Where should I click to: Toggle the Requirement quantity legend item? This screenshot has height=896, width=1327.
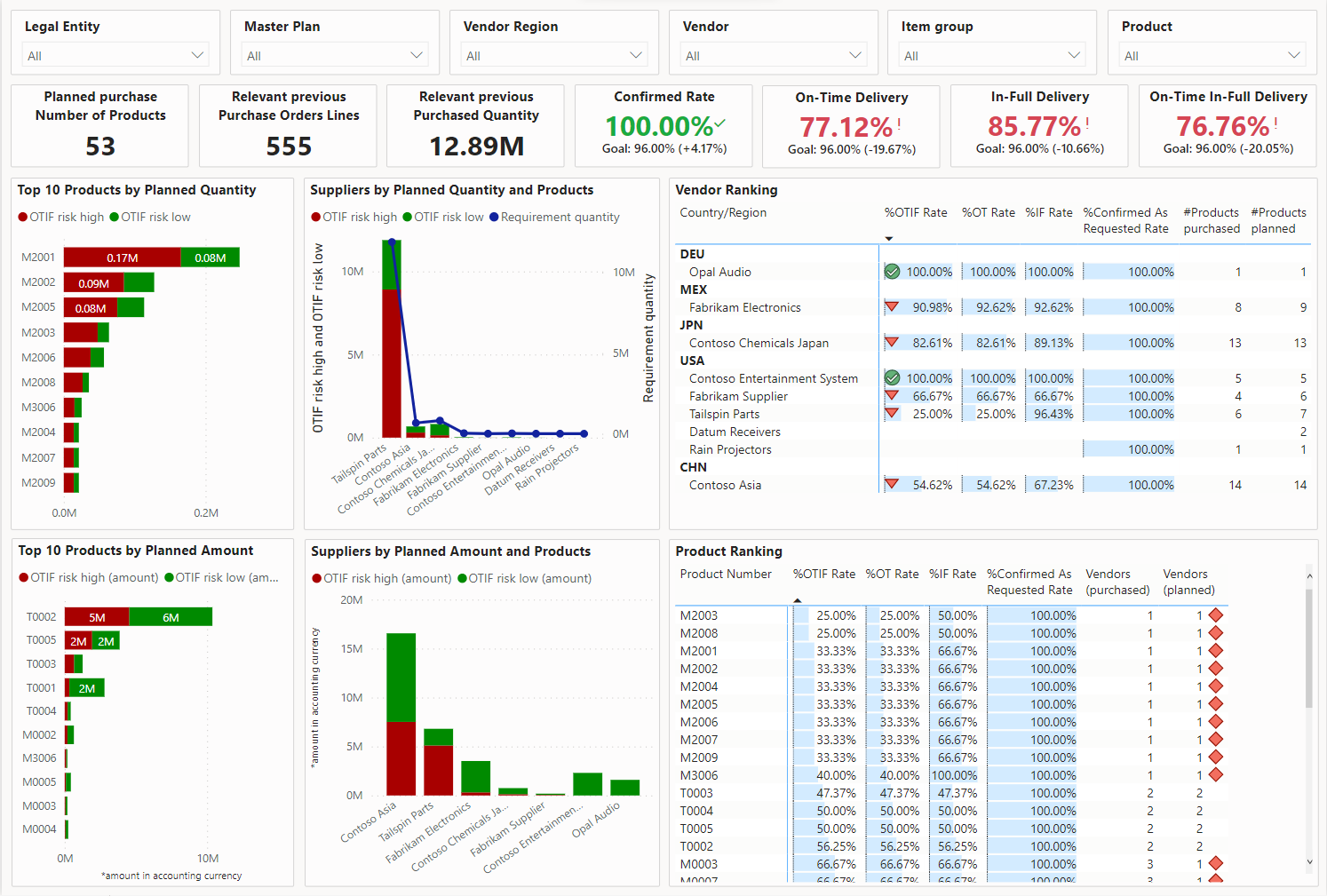coord(554,217)
